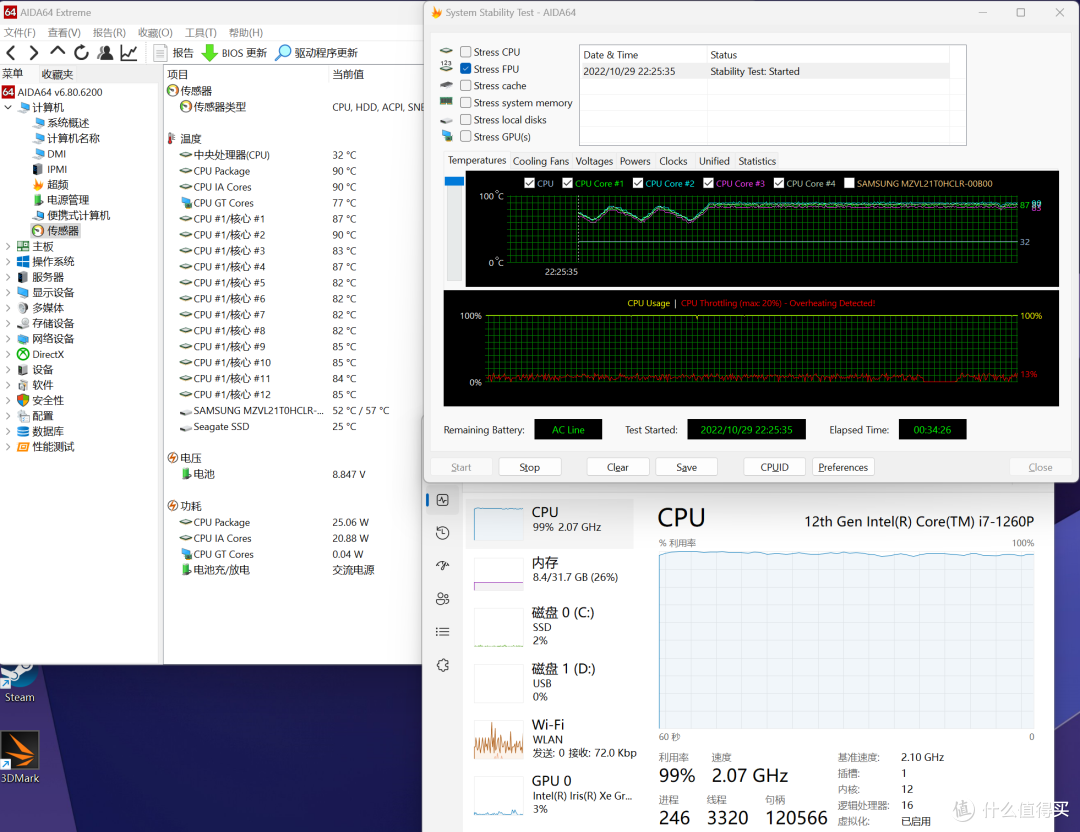The width and height of the screenshot is (1080, 832).
Task: Expand the 显示设备 tree node
Action: 8,293
